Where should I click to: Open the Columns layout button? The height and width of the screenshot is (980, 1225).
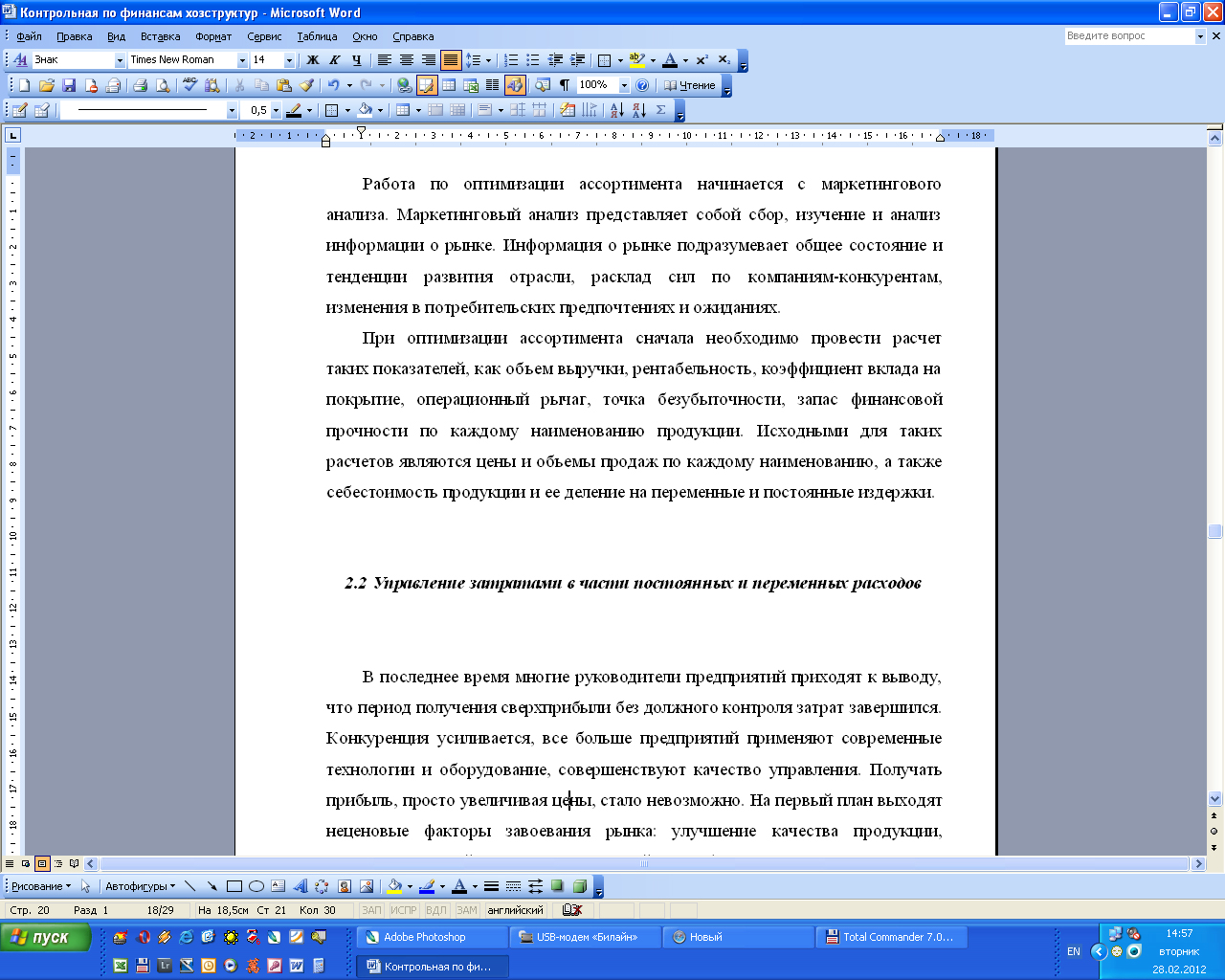493,85
